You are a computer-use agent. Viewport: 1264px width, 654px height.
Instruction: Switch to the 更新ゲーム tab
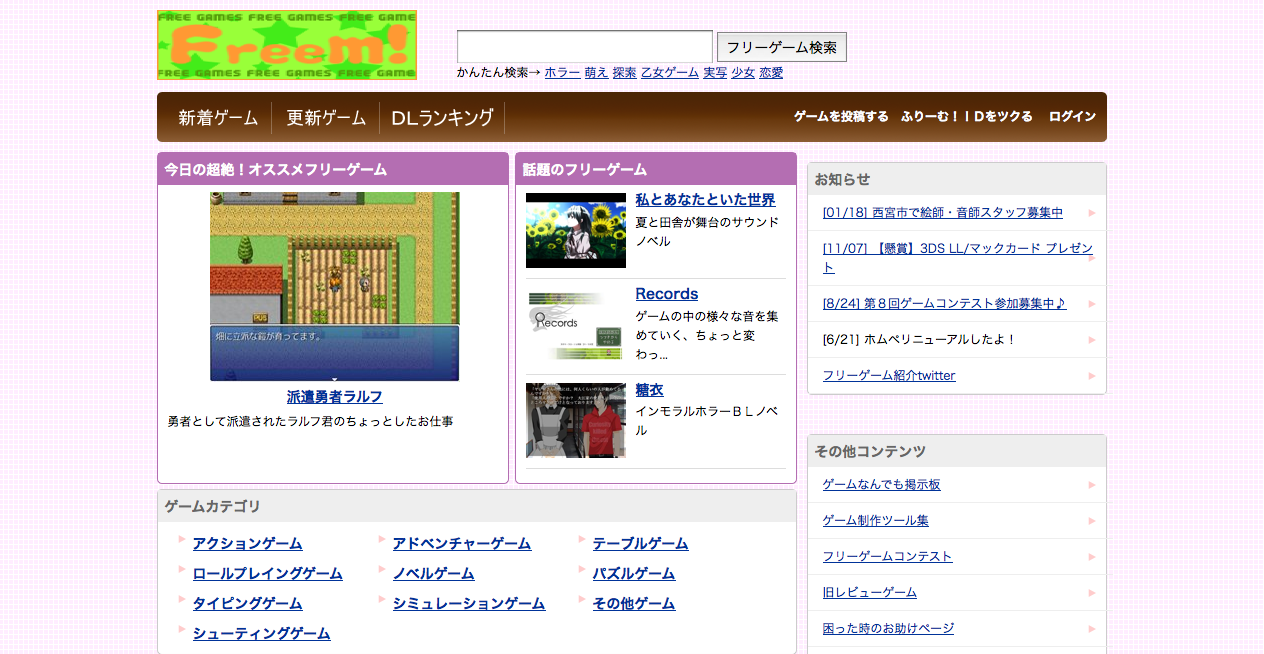[326, 118]
